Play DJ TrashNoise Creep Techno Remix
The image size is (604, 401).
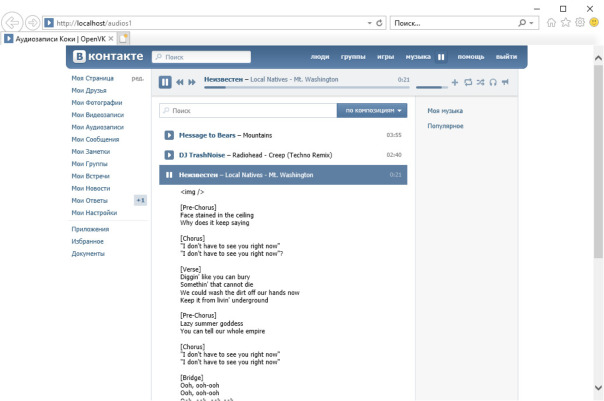169,155
